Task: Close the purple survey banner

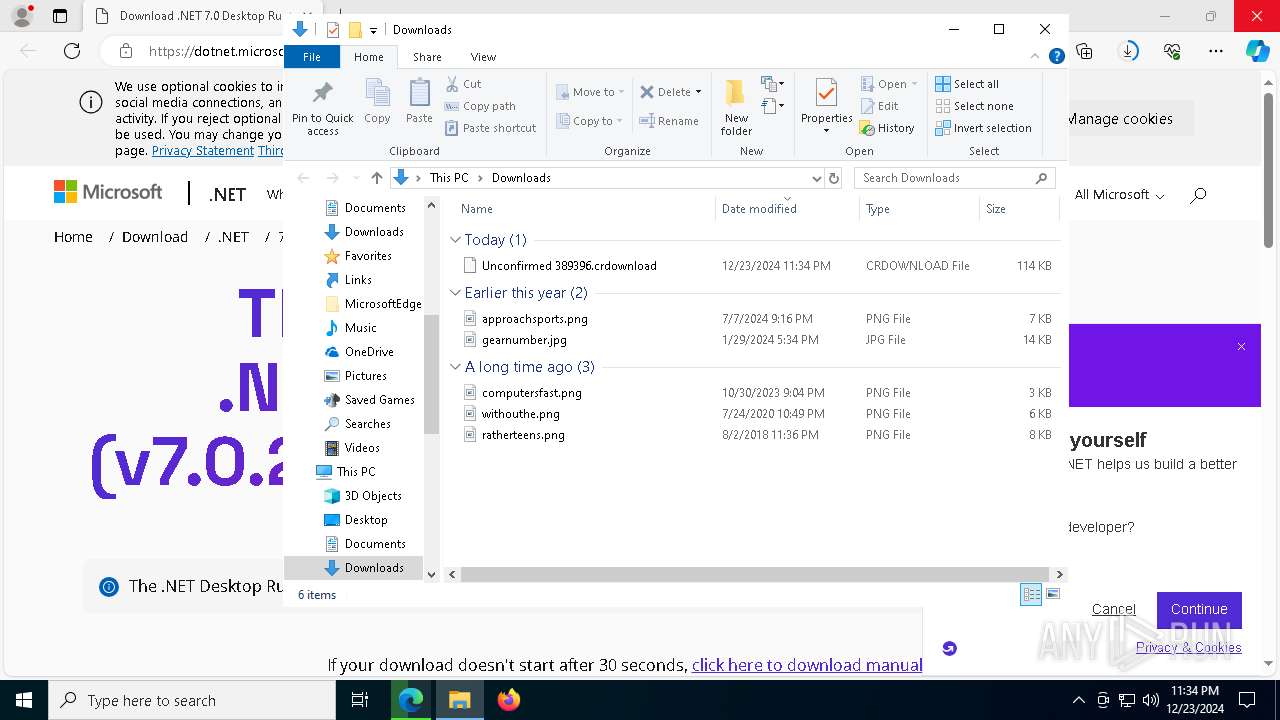Action: point(1241,347)
